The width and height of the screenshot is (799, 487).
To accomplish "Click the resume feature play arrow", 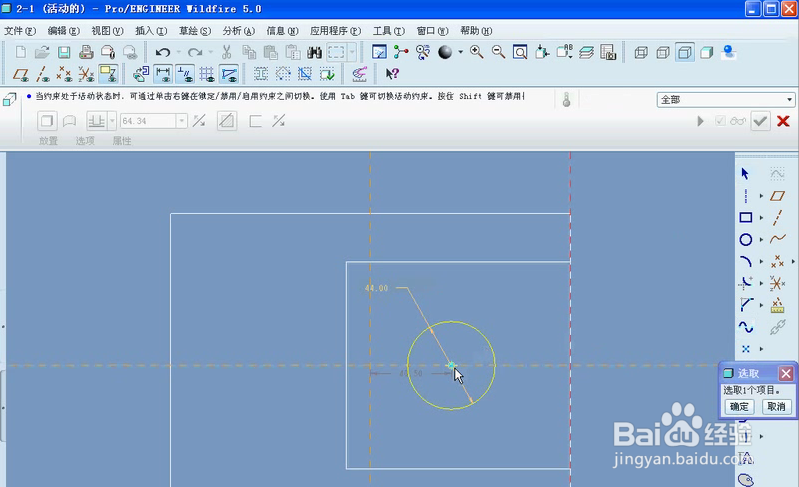I will (x=701, y=121).
